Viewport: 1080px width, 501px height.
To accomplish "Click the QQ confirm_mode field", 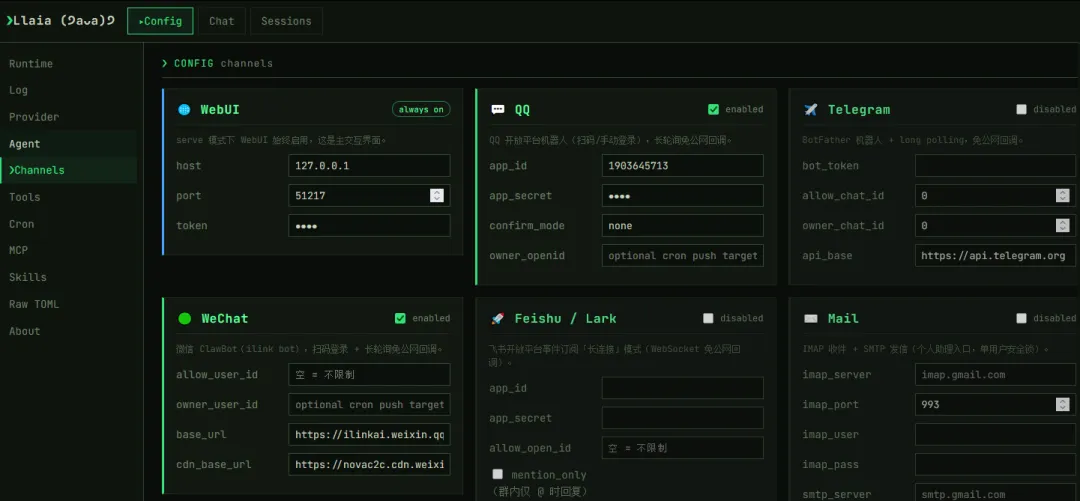I will coord(683,225).
